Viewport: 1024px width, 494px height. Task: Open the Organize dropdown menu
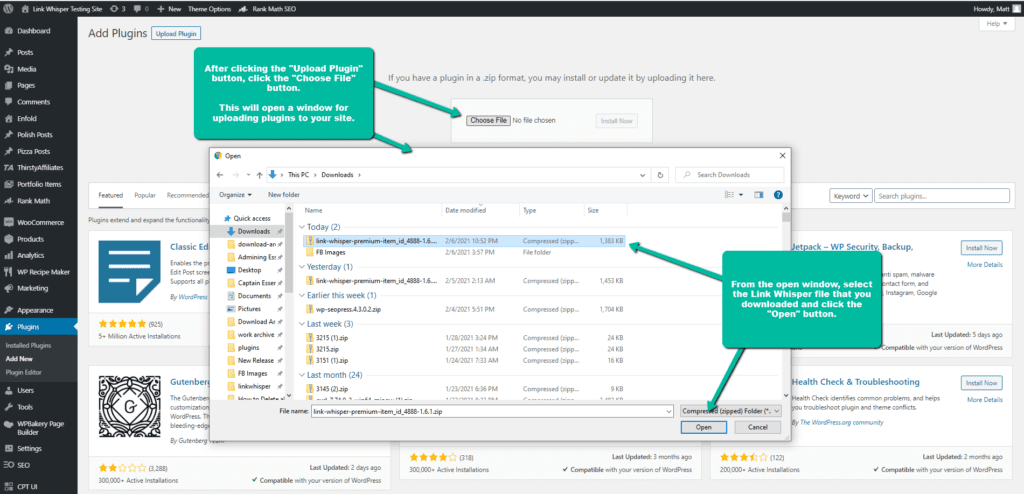pyautogui.click(x=236, y=194)
